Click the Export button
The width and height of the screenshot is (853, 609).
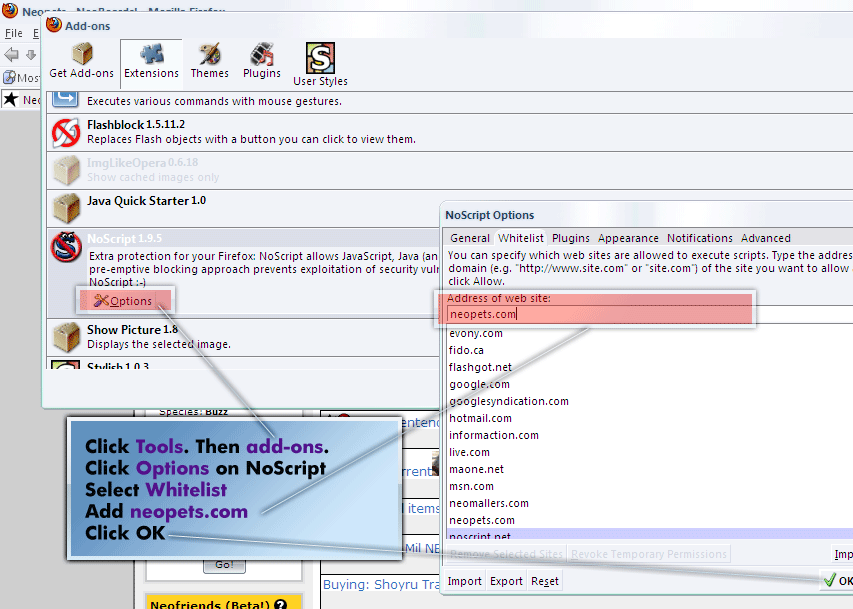pos(506,581)
